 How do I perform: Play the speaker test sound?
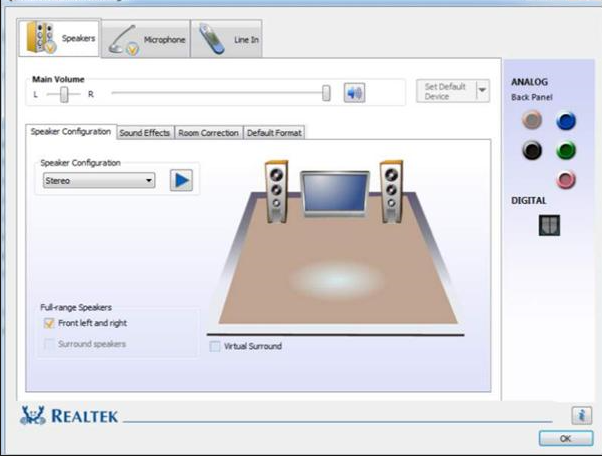coord(181,180)
